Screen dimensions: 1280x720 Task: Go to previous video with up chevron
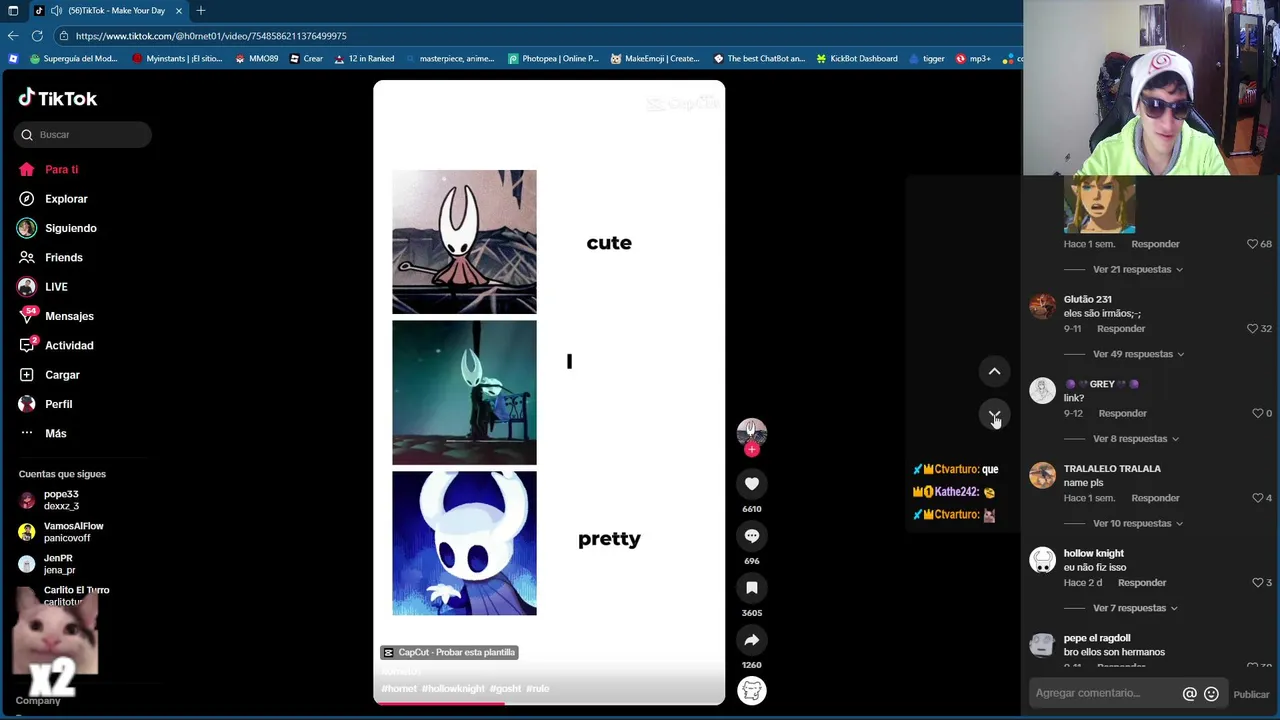(x=995, y=371)
